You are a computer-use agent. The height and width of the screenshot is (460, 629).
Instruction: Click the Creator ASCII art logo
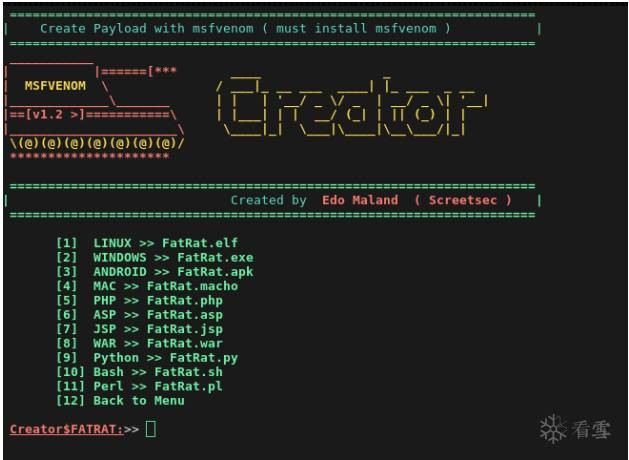point(352,106)
